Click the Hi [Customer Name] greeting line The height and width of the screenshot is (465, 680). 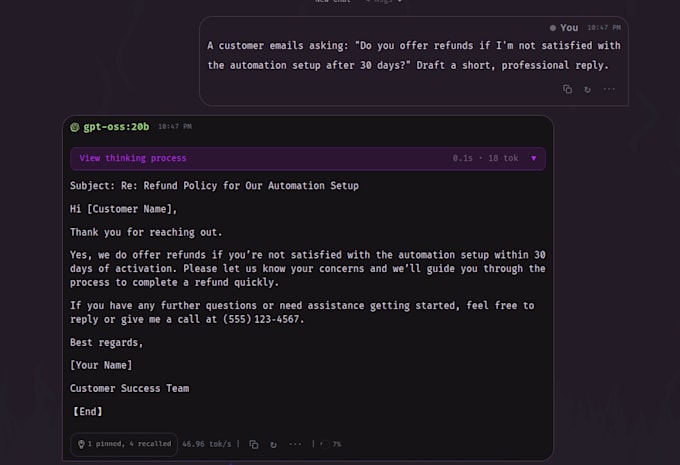[124, 210]
